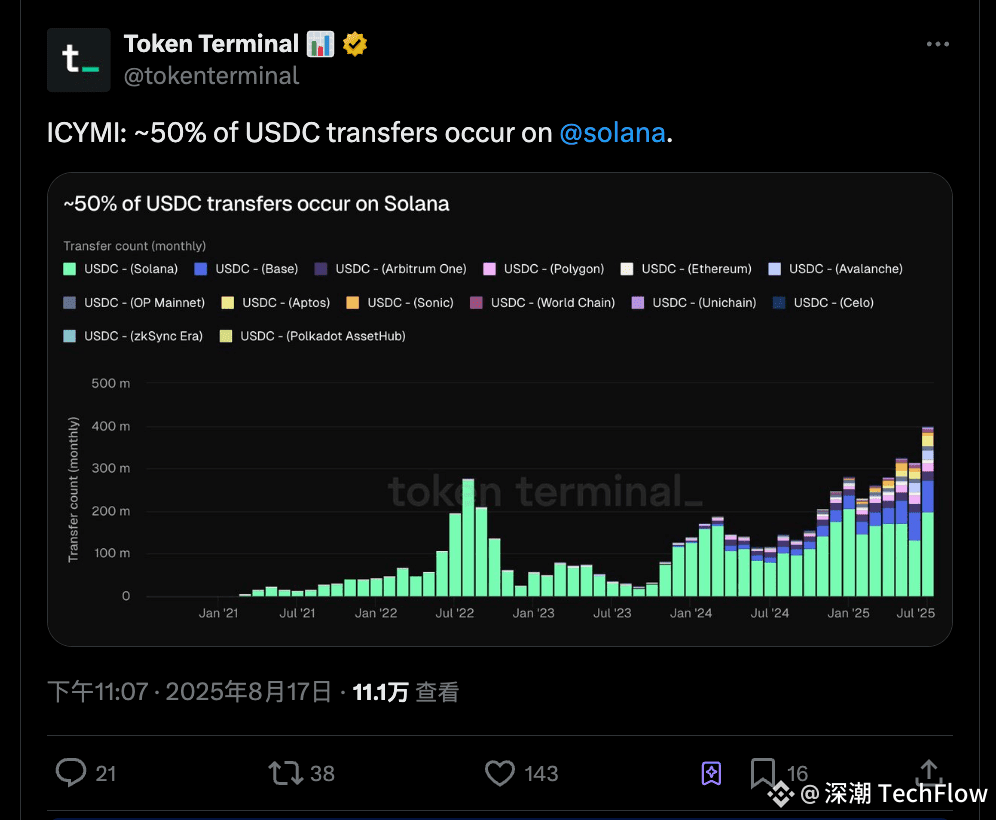Click the USDC - (Polygon) pink swatch
This screenshot has width=996, height=820.
point(489,269)
